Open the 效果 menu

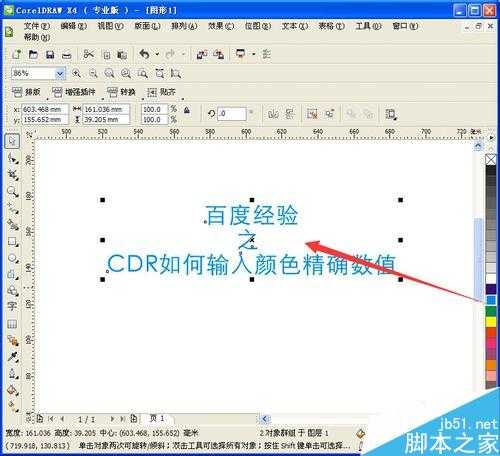(x=221, y=26)
